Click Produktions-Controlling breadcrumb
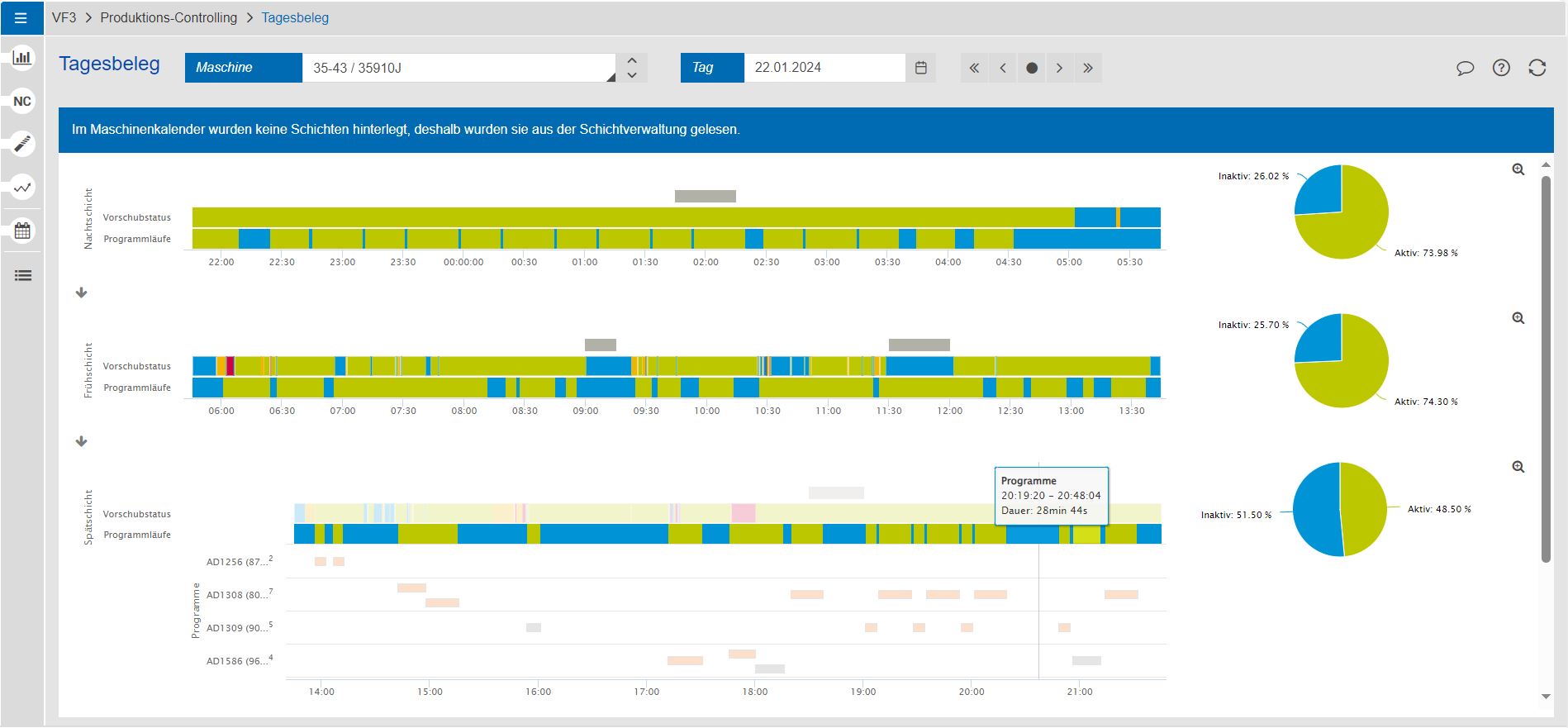The width and height of the screenshot is (1568, 728). coord(169,17)
